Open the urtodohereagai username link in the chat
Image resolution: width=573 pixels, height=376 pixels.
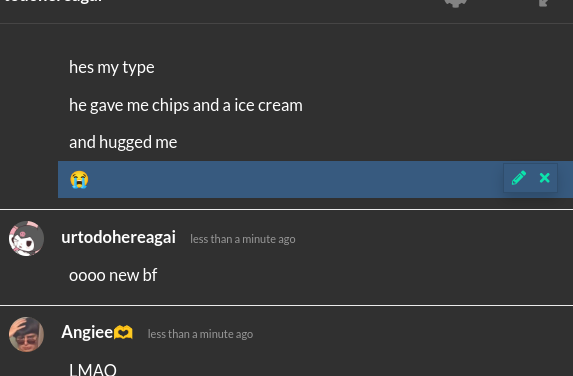[118, 238]
